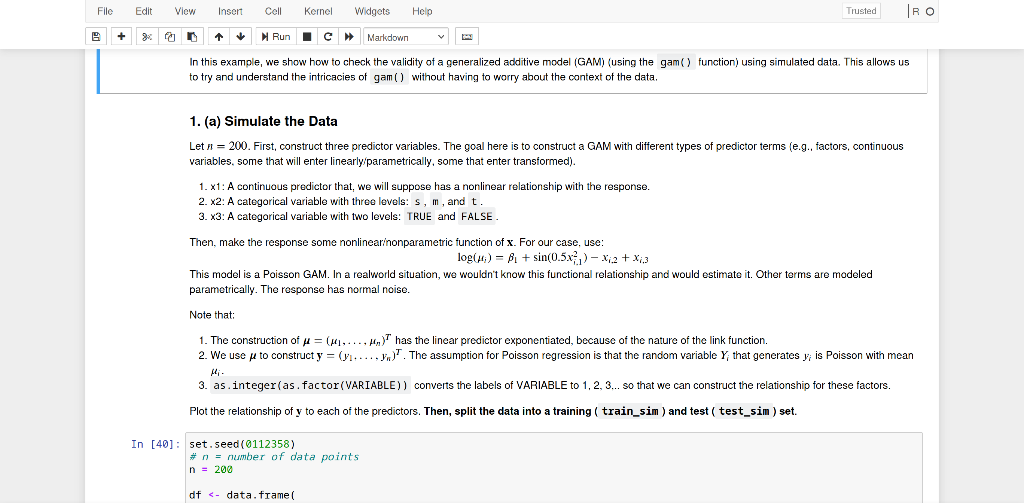Select the In [40] code cell editor
The height and width of the screenshot is (503, 1024).
tap(554, 468)
